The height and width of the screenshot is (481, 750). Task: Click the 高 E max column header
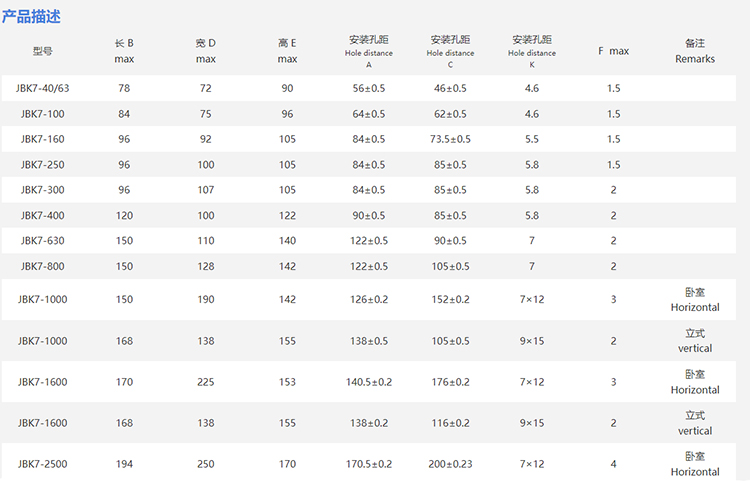[x=287, y=51]
